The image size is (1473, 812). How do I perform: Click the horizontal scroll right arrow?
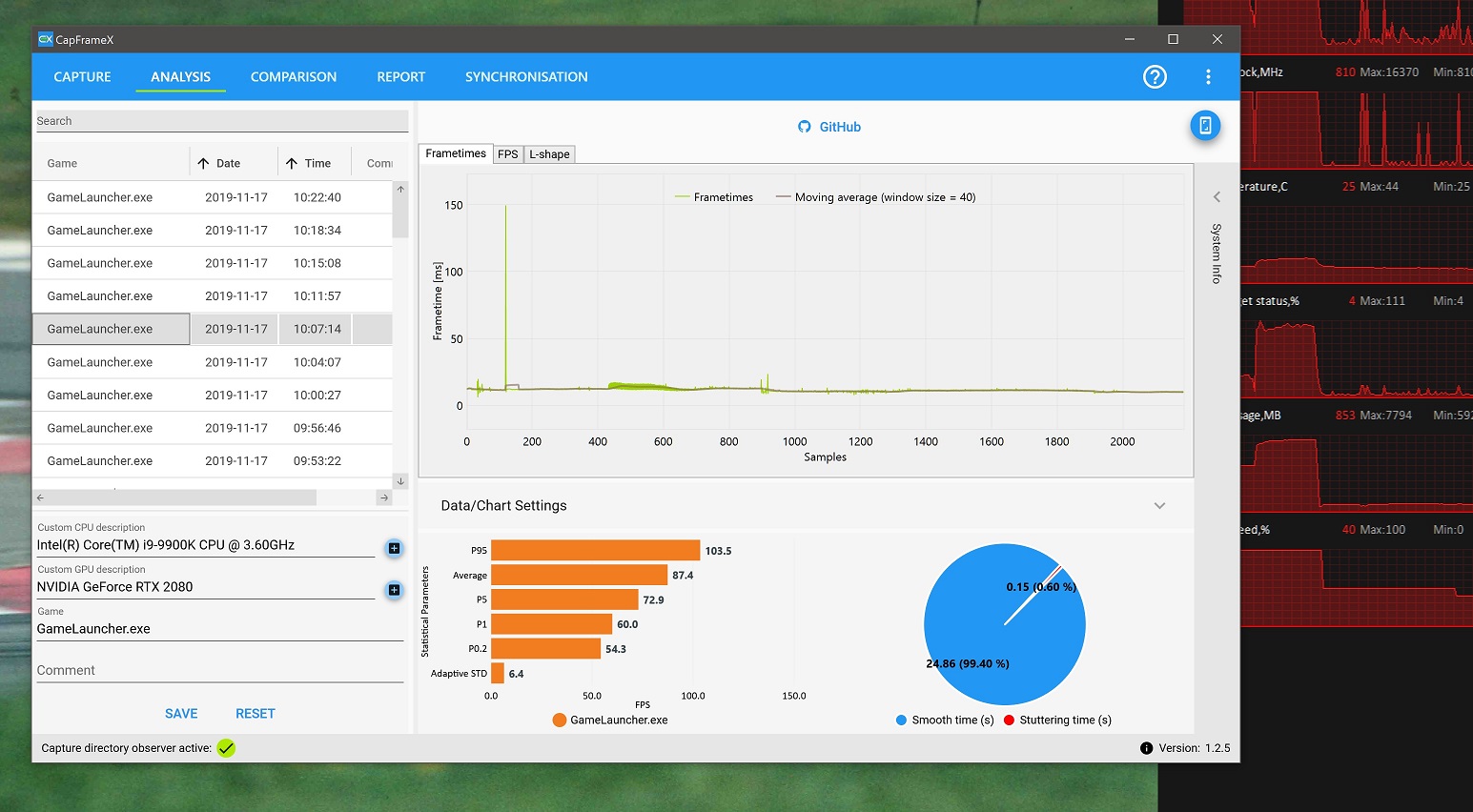[384, 497]
